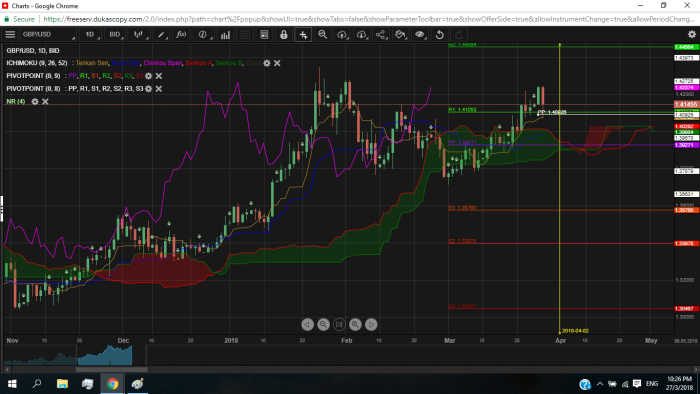Open chart settings gear at top right
Viewport: 700px width, 394px height.
(x=692, y=34)
